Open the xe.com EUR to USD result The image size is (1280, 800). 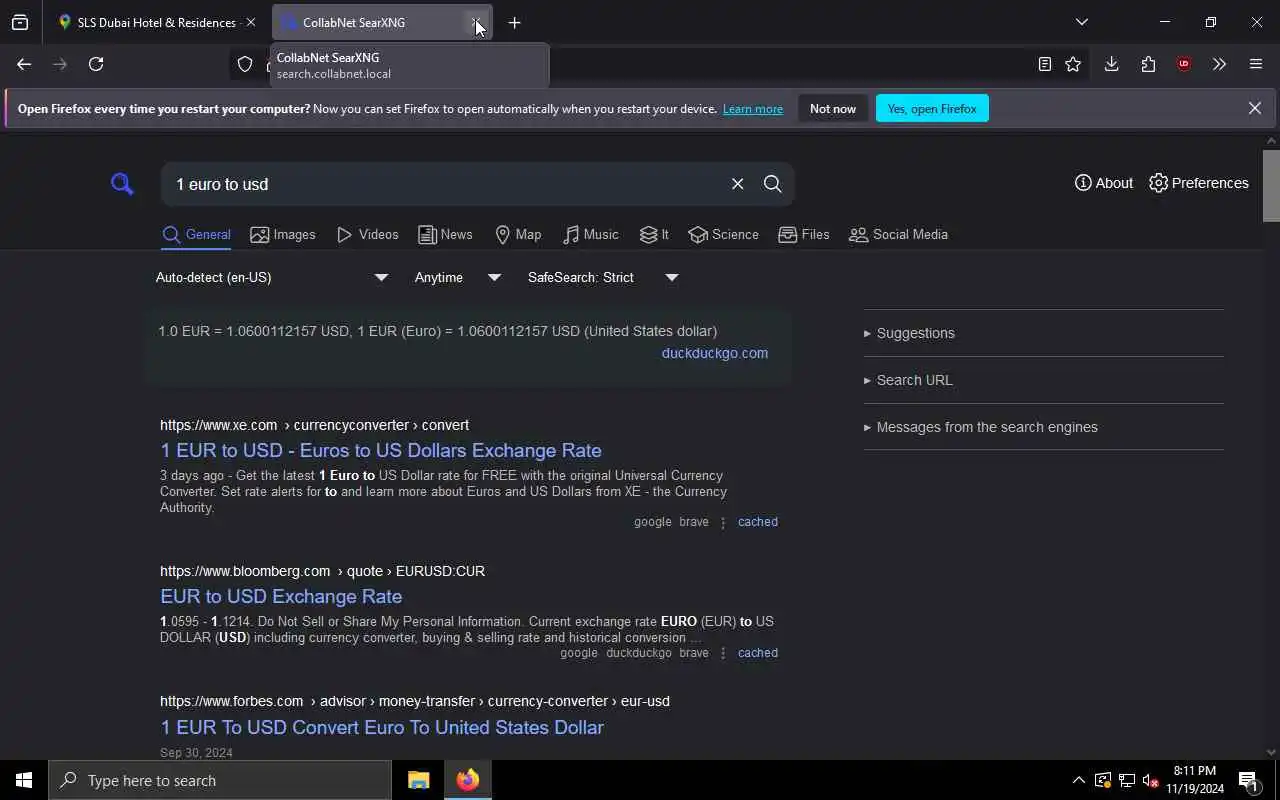(x=381, y=450)
